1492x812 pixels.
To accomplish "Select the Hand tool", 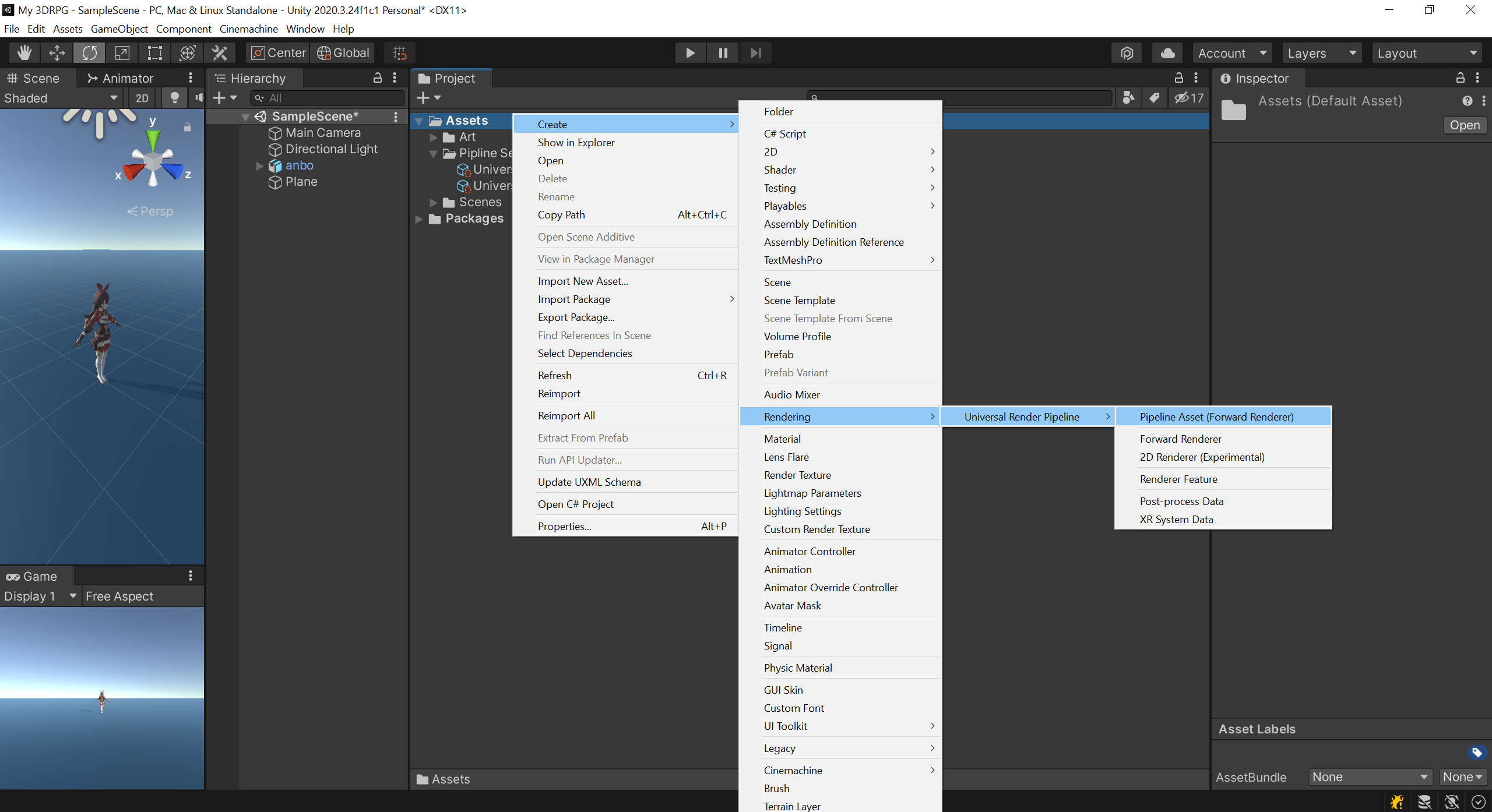I will click(24, 53).
